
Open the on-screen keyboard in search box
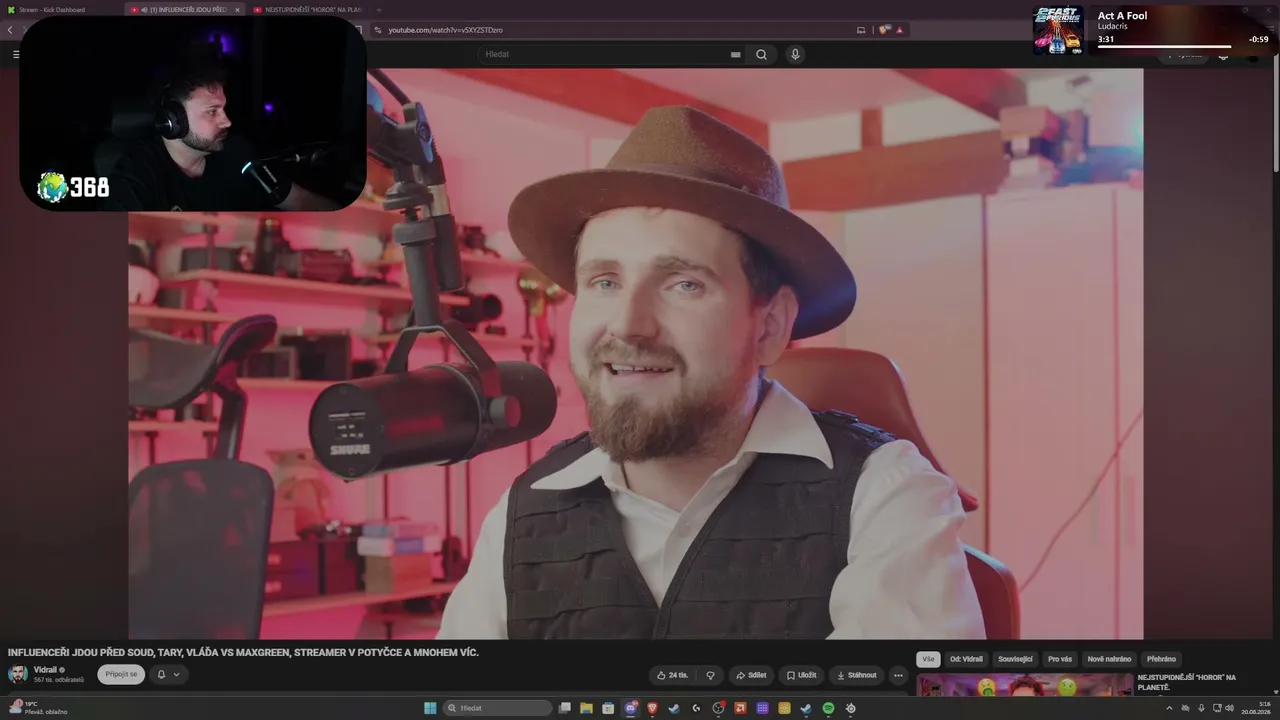(736, 54)
